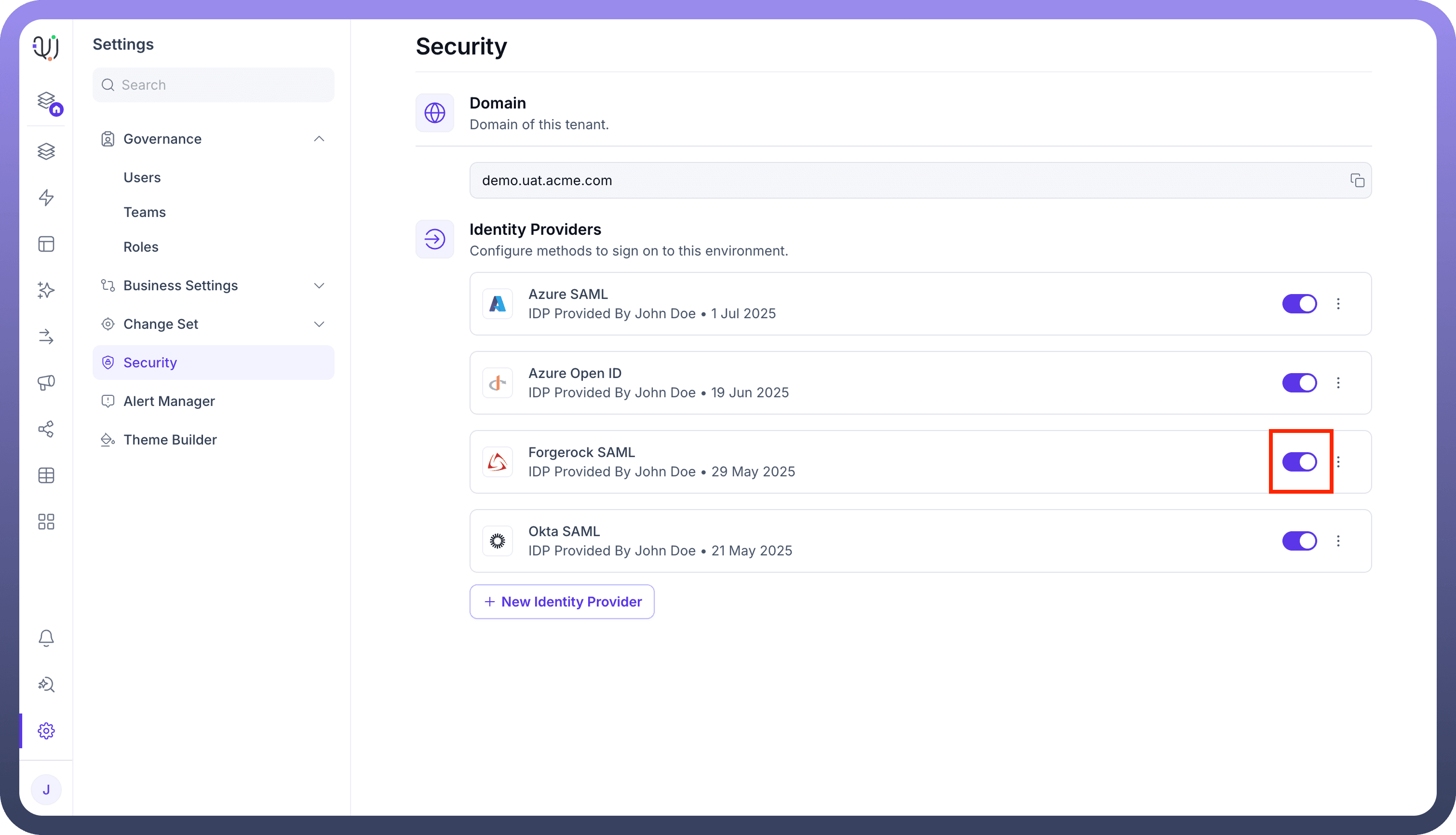The image size is (1456, 835).
Task: Open notifications bell in left rail
Action: click(x=46, y=638)
